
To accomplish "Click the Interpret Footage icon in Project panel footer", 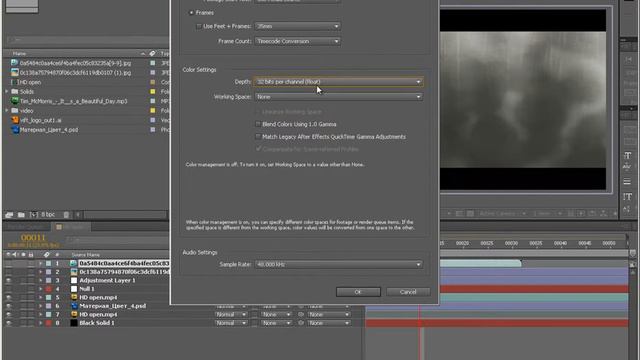I will click(9, 214).
